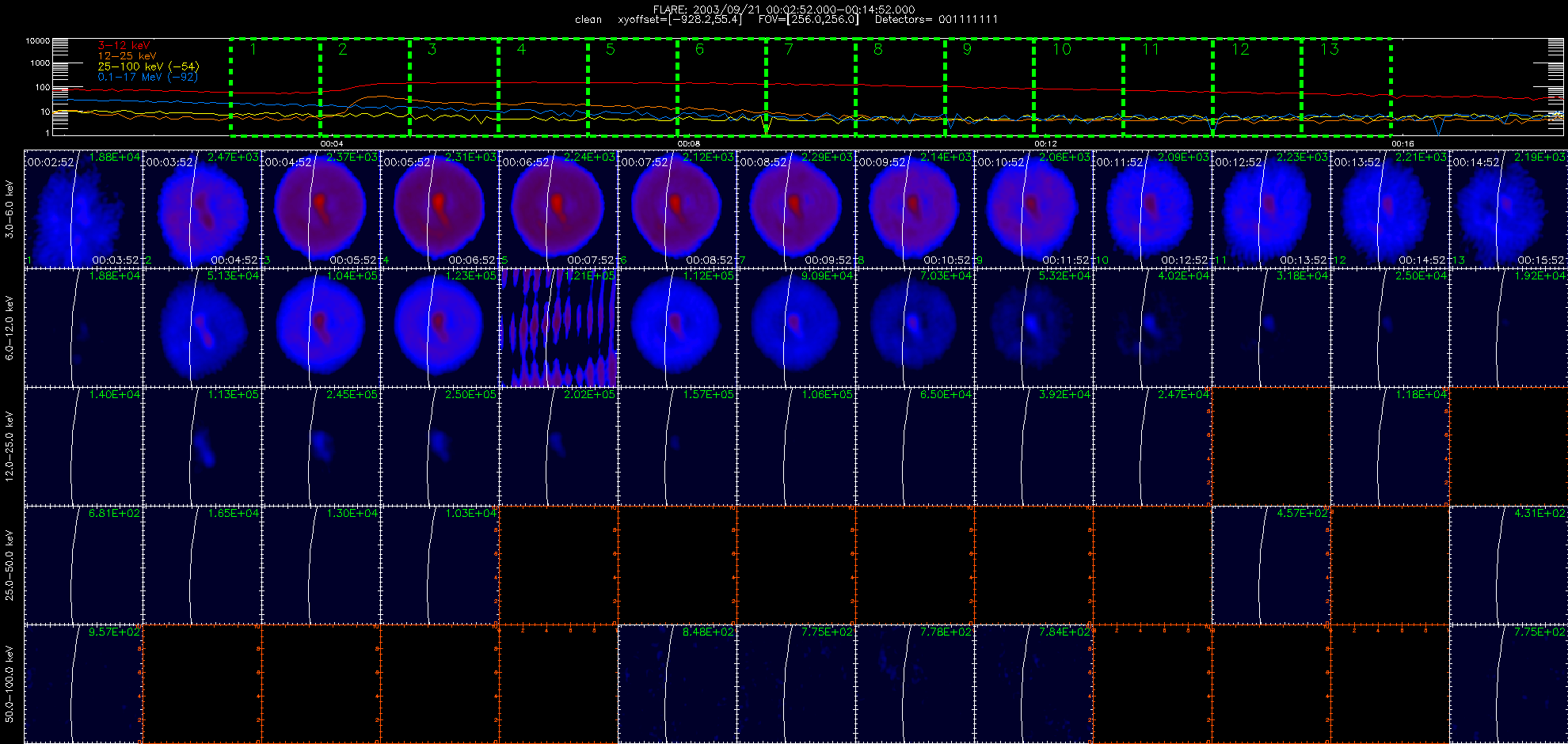Choose interval 12 label in the lightcurve

1239,49
